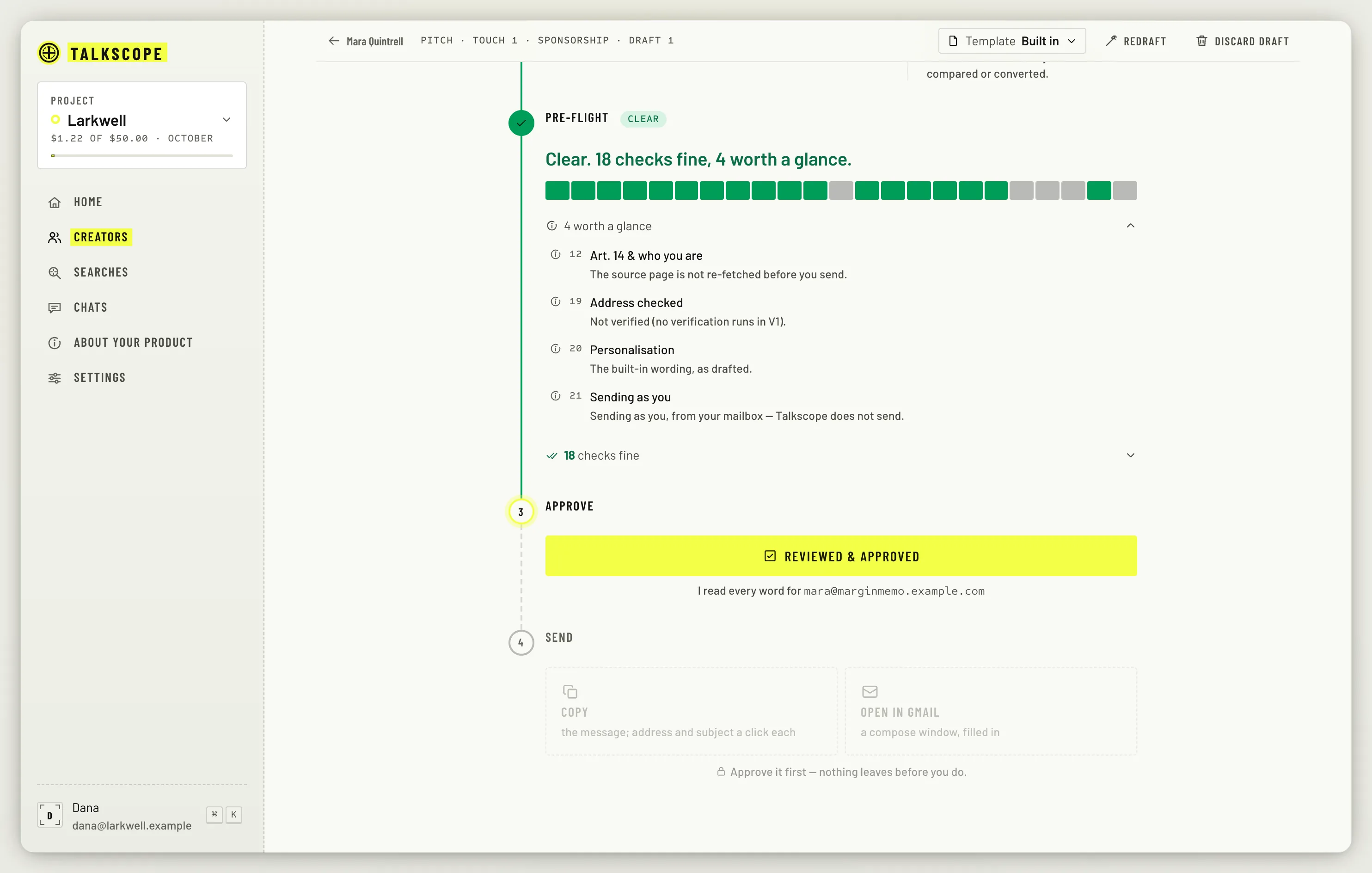The image size is (1372, 873).
Task: Click the Reviewed & Approved button
Action: pos(841,556)
